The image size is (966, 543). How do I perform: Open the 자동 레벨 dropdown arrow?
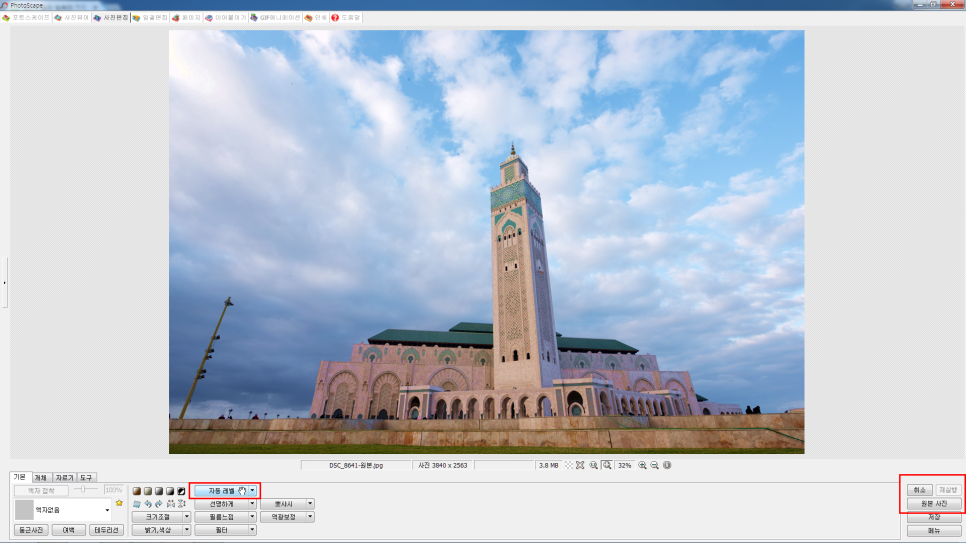[x=253, y=491]
